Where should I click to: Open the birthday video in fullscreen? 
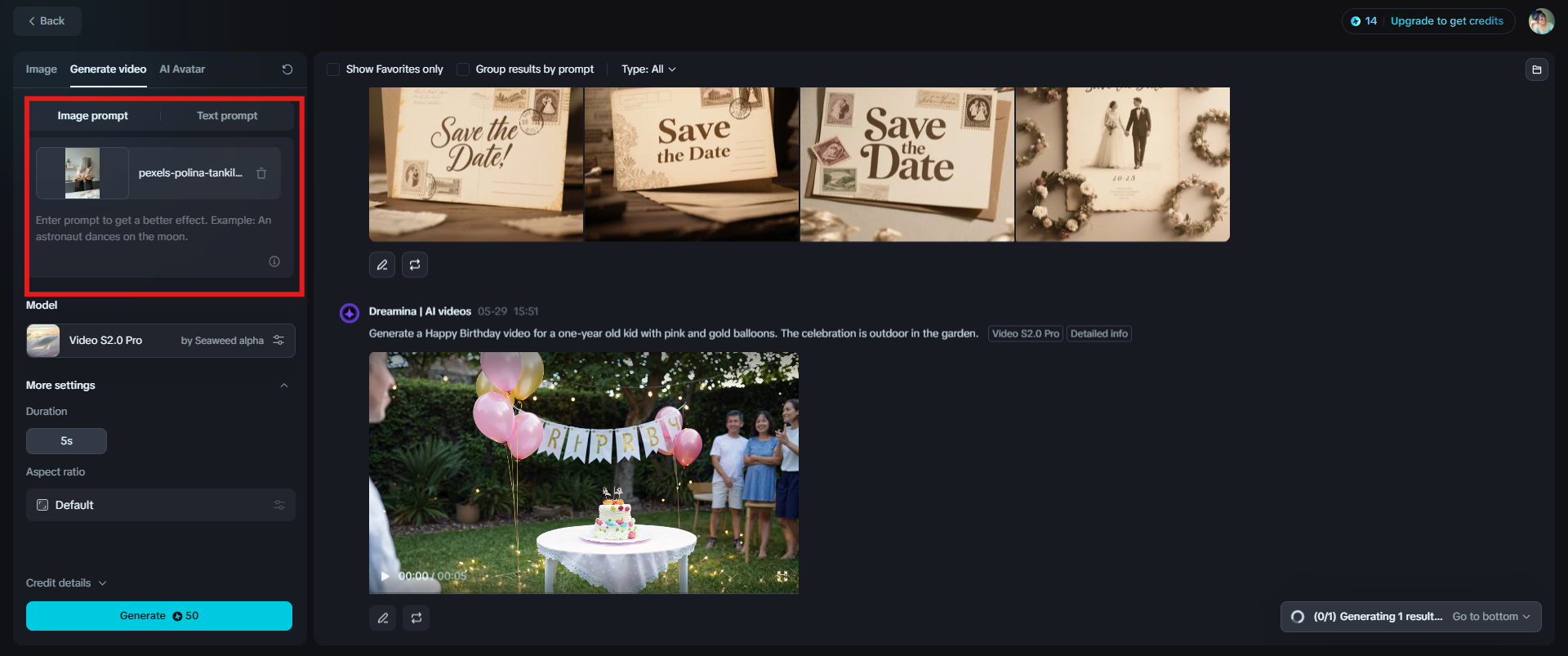782,576
